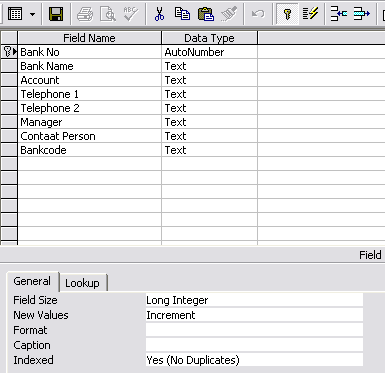The image size is (385, 373).
Task: Open the Indexes lightning icon
Action: 310,14
